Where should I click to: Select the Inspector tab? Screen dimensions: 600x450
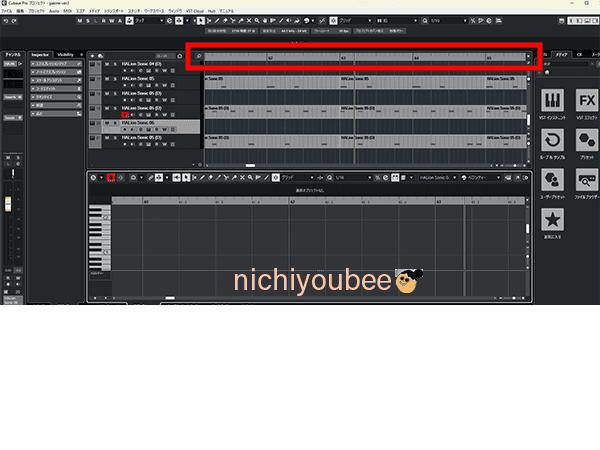pyautogui.click(x=41, y=54)
